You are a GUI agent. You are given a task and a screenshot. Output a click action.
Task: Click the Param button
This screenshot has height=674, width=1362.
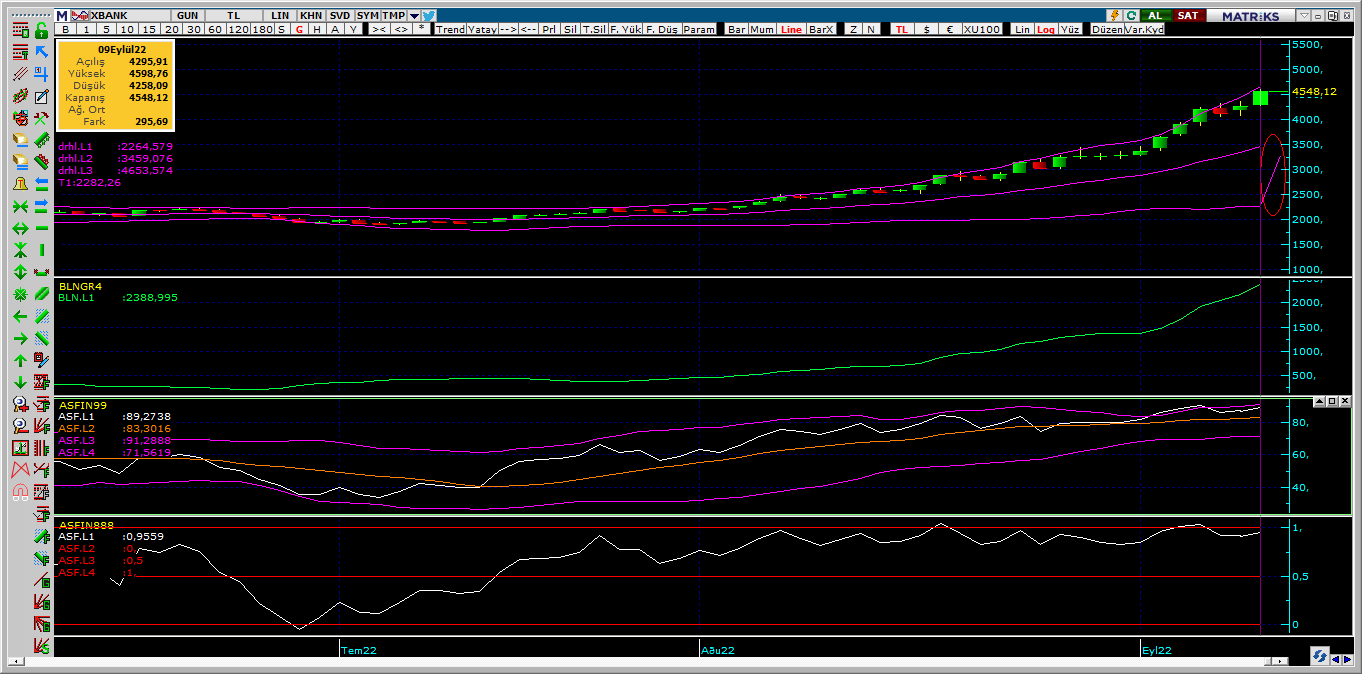(700, 30)
